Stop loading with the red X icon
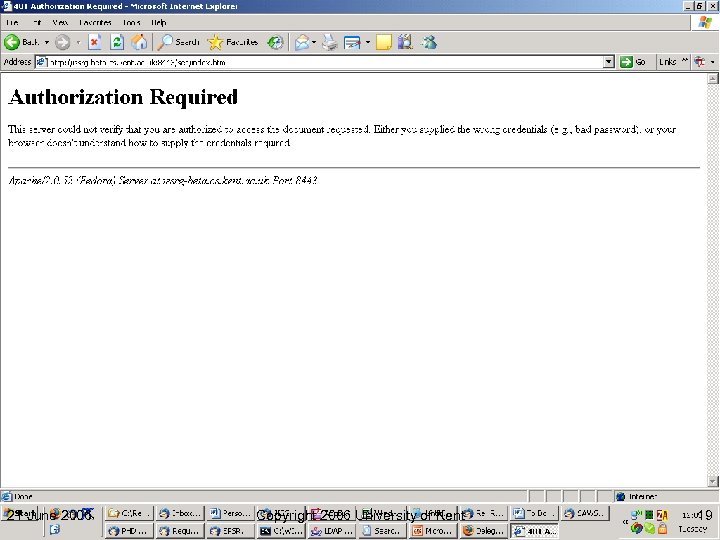Image resolution: width=720 pixels, height=540 pixels. [95, 42]
